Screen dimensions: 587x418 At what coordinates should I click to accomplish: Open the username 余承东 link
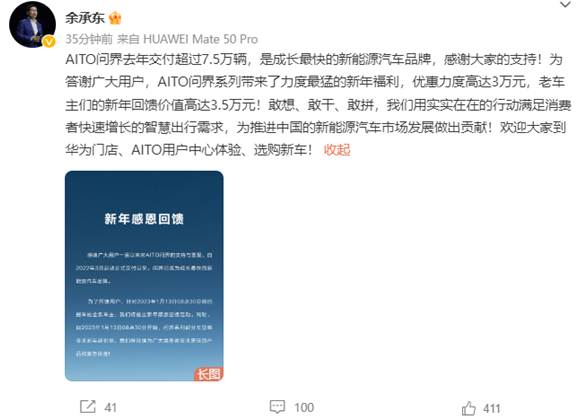pyautogui.click(x=85, y=18)
